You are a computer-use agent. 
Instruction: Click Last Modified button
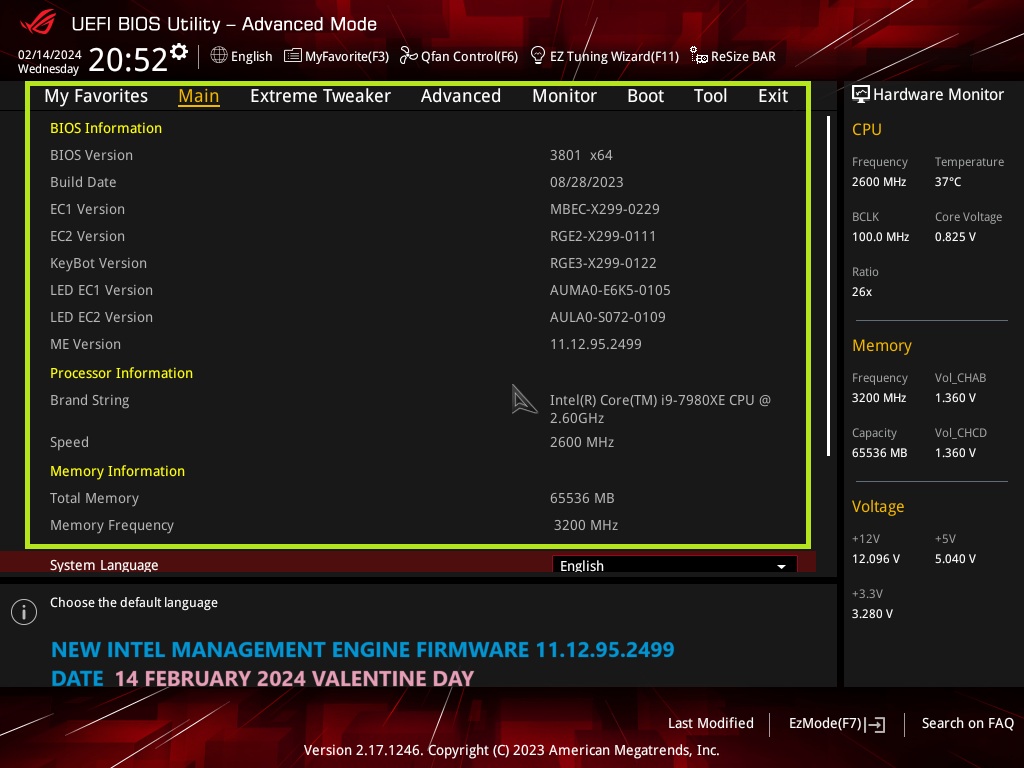pyautogui.click(x=711, y=723)
